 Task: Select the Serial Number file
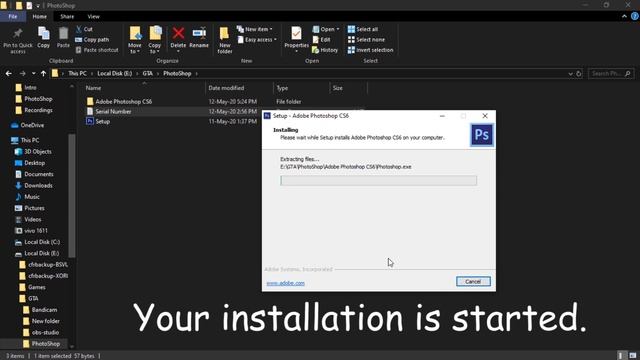pyautogui.click(x=113, y=111)
